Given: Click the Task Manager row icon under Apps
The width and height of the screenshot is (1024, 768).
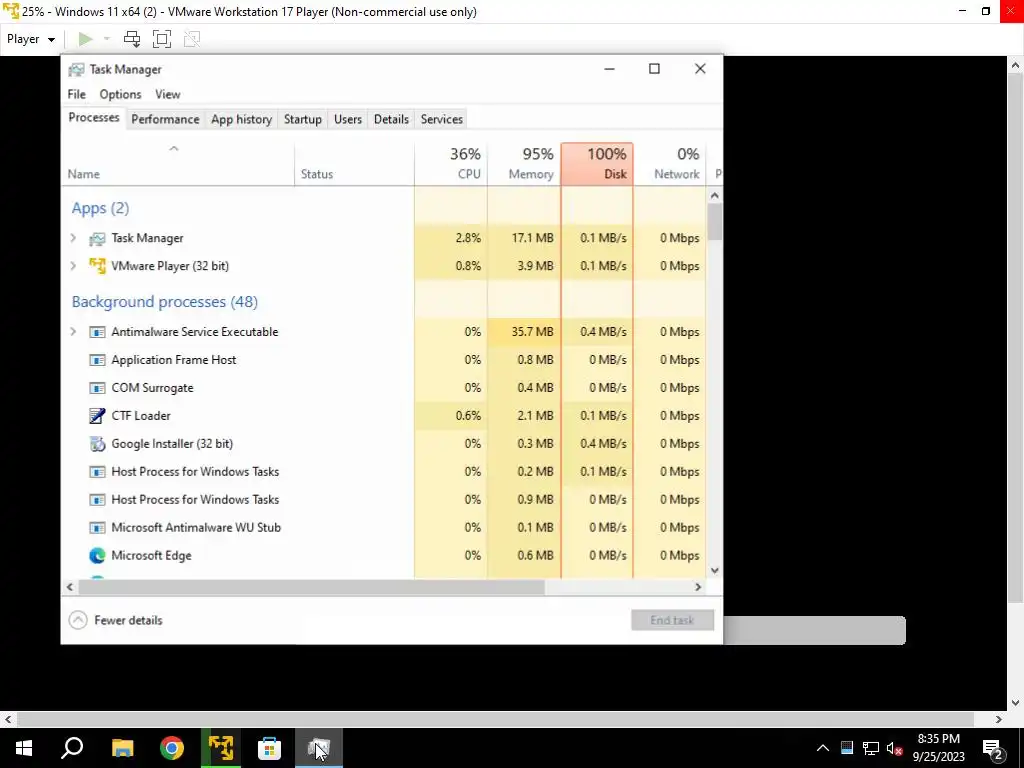Looking at the screenshot, I should 97,238.
